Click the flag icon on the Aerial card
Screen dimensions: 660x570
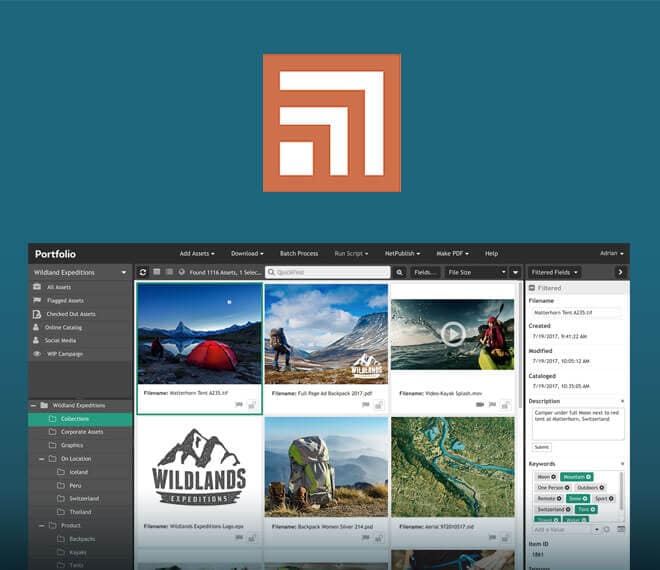[492, 538]
